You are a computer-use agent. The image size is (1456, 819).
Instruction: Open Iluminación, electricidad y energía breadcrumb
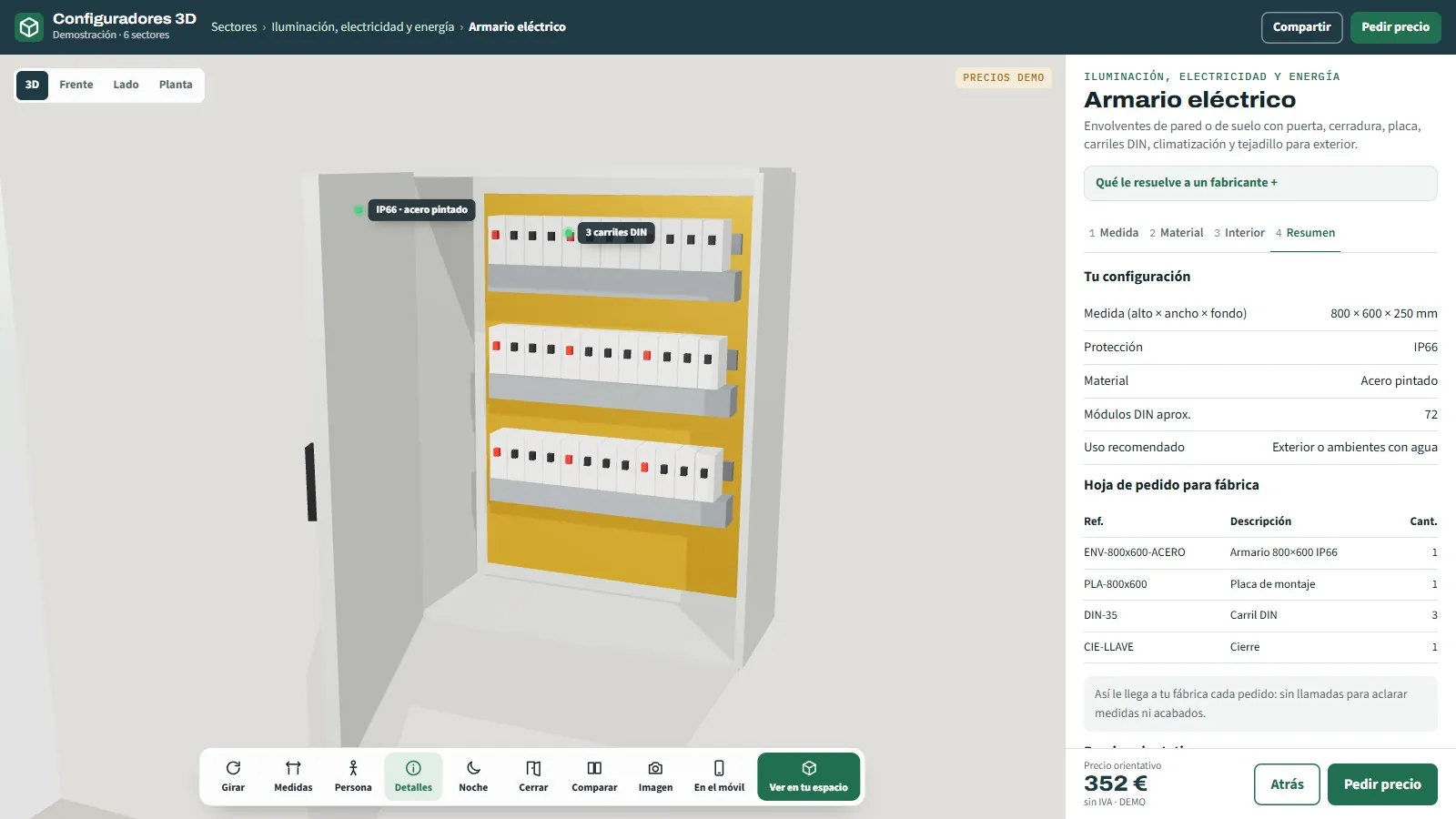click(363, 27)
